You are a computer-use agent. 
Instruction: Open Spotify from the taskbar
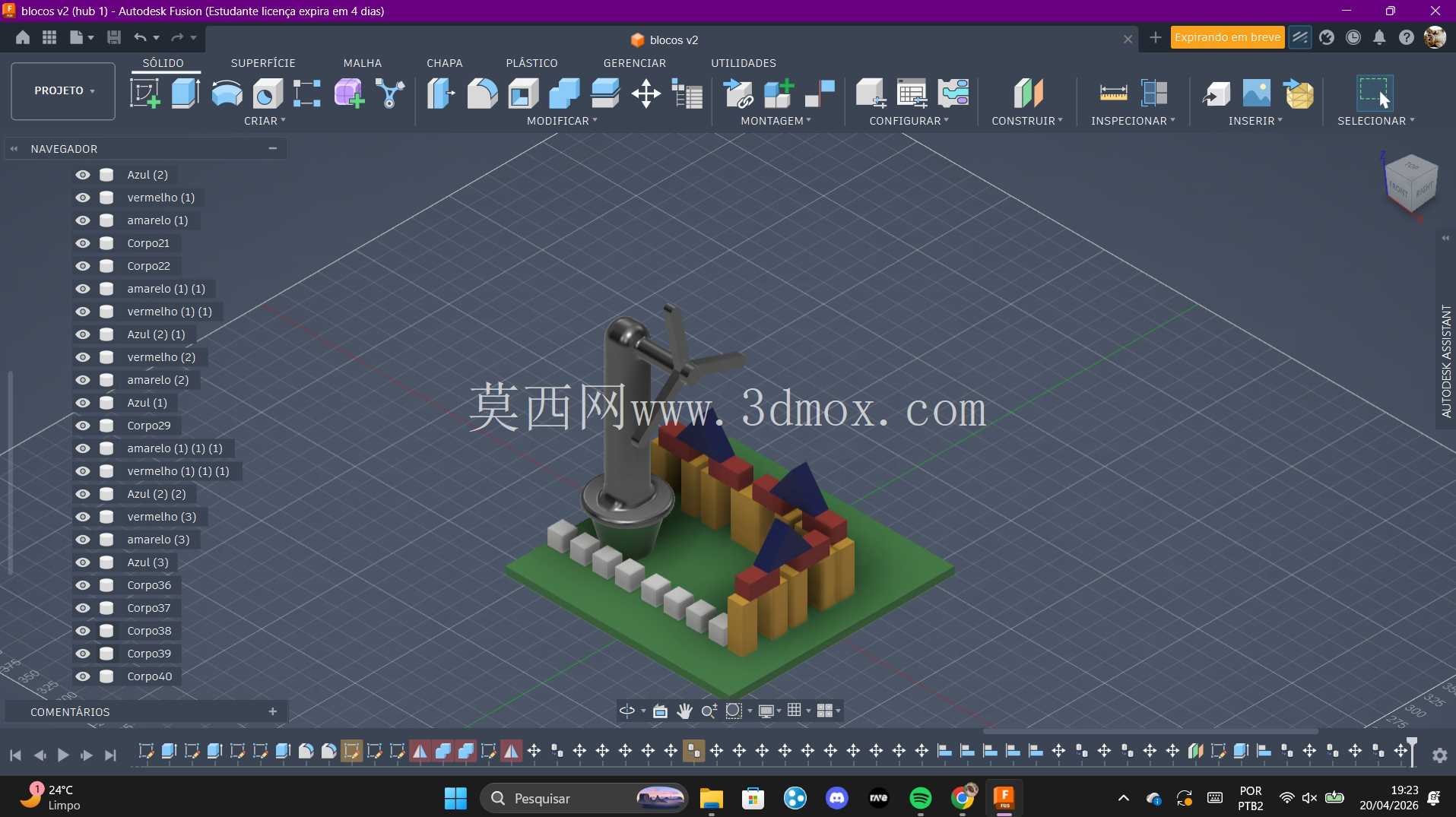pyautogui.click(x=920, y=798)
